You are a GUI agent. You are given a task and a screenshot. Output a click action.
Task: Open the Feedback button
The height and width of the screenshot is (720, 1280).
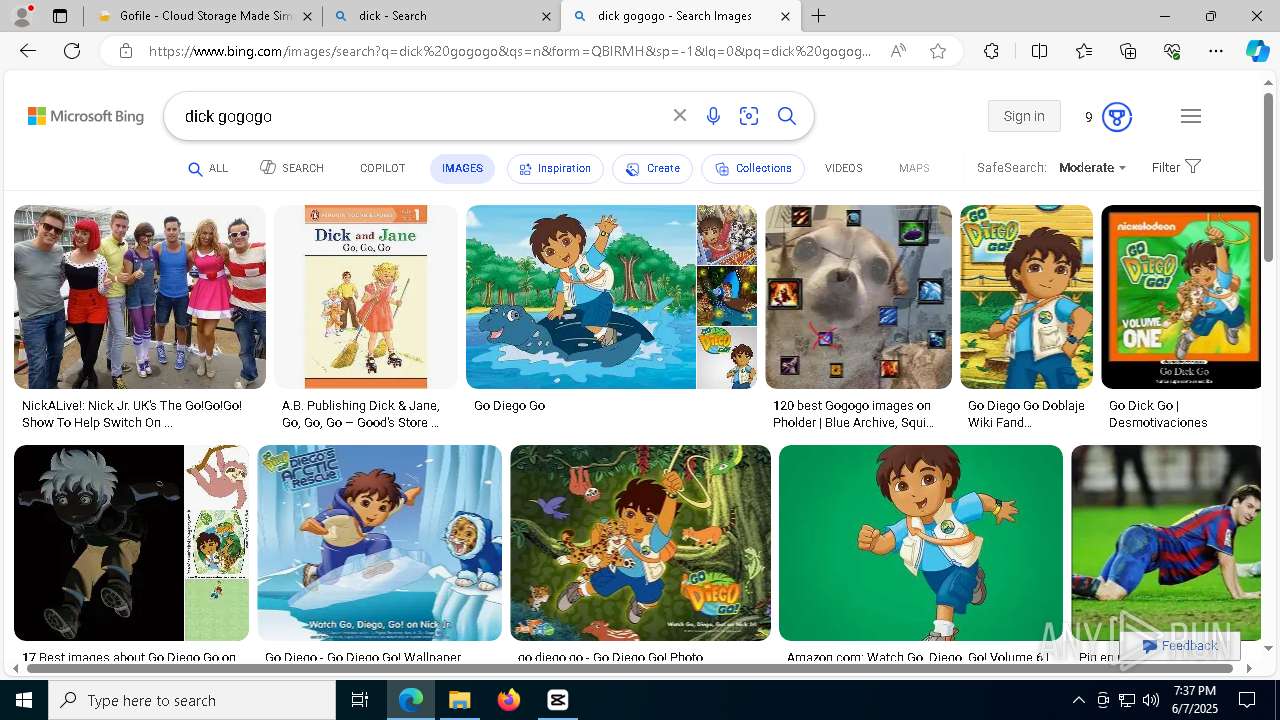tap(1180, 646)
